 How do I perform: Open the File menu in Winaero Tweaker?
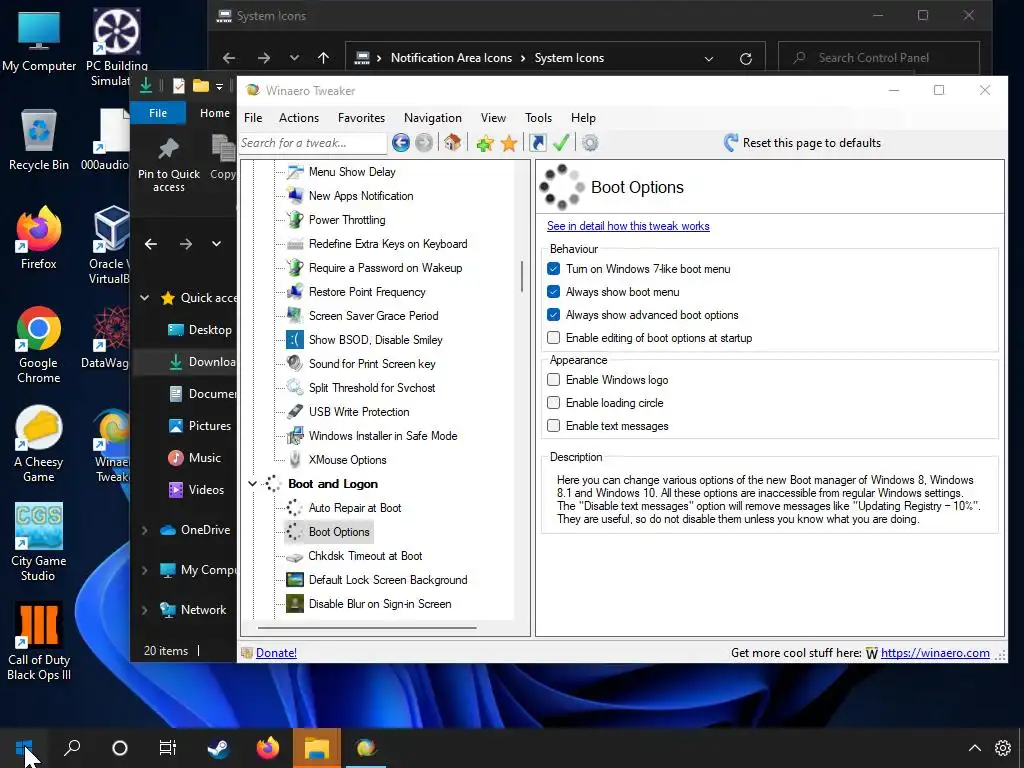pyautogui.click(x=253, y=118)
